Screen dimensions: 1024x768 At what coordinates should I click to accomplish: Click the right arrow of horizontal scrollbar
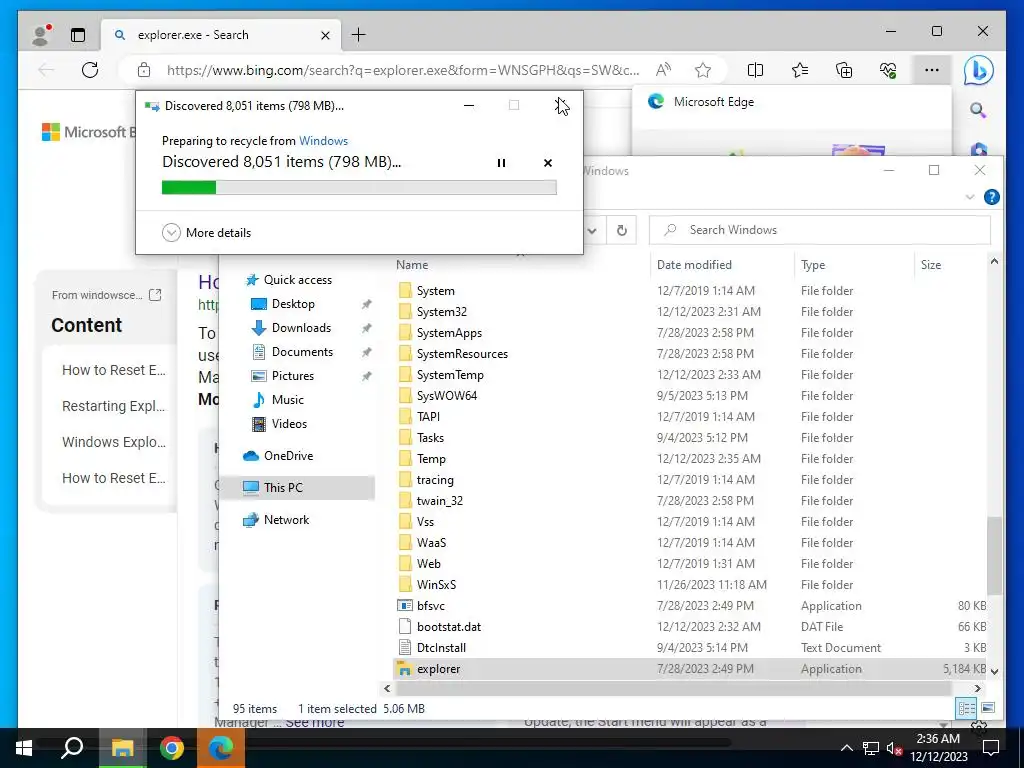point(978,688)
